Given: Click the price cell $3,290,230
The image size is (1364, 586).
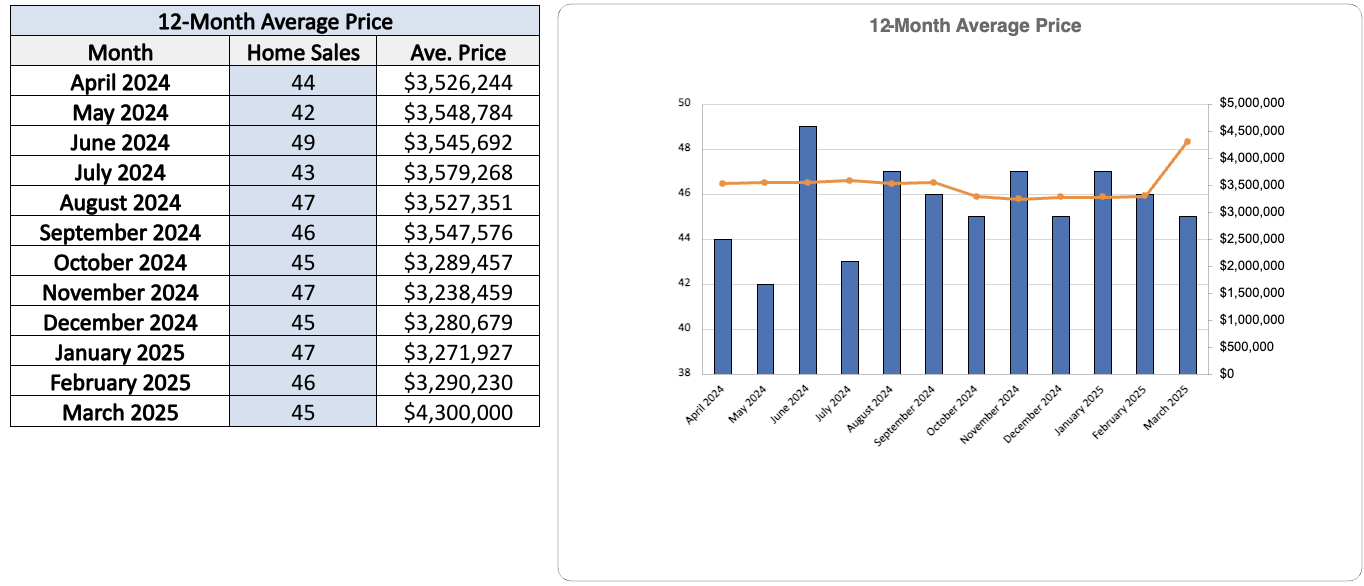Looking at the screenshot, I should pos(458,382).
